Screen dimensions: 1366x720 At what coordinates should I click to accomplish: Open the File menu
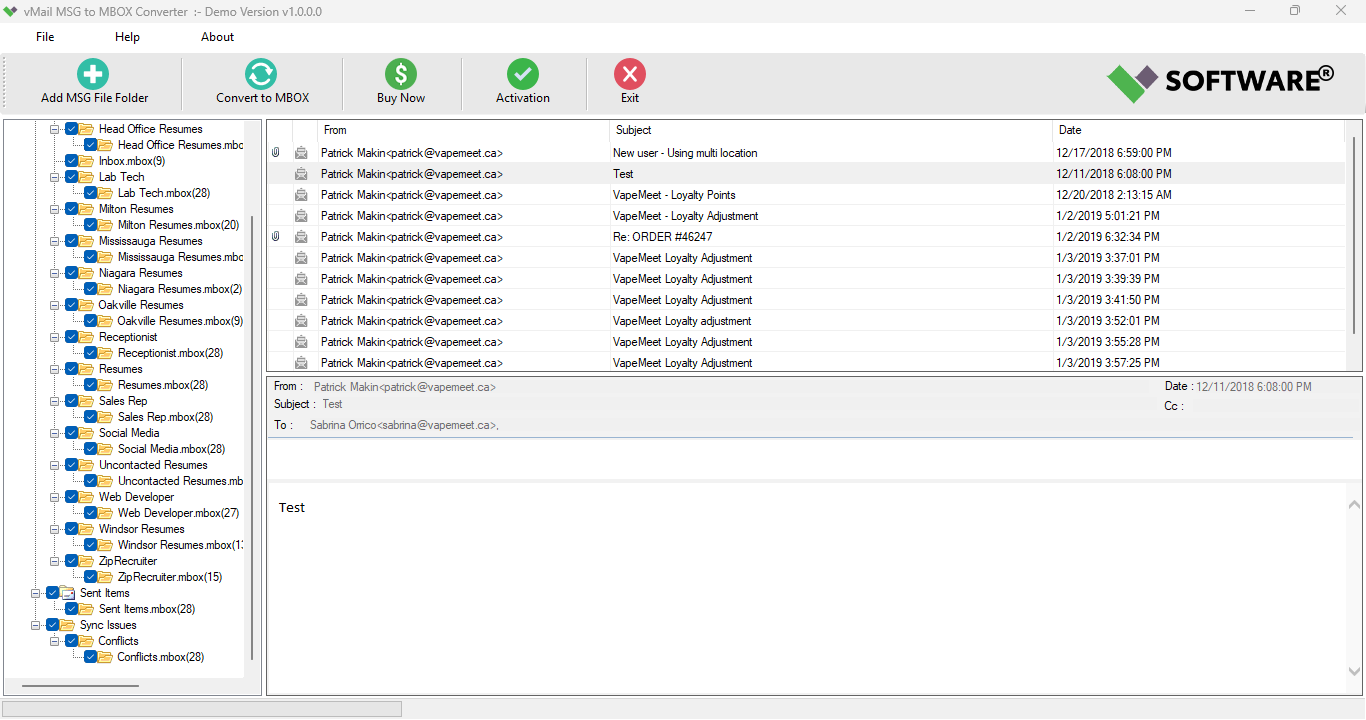[44, 36]
